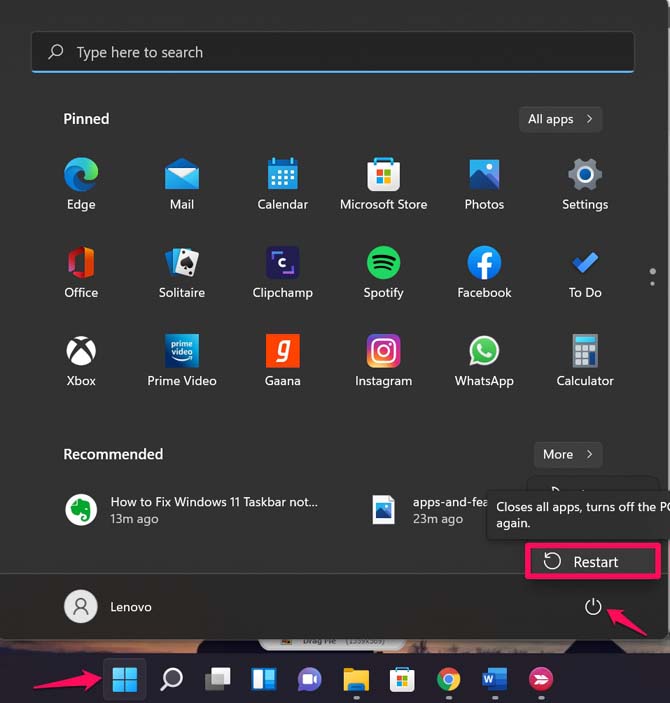
Task: Click the Pinned section heading
Action: click(86, 119)
